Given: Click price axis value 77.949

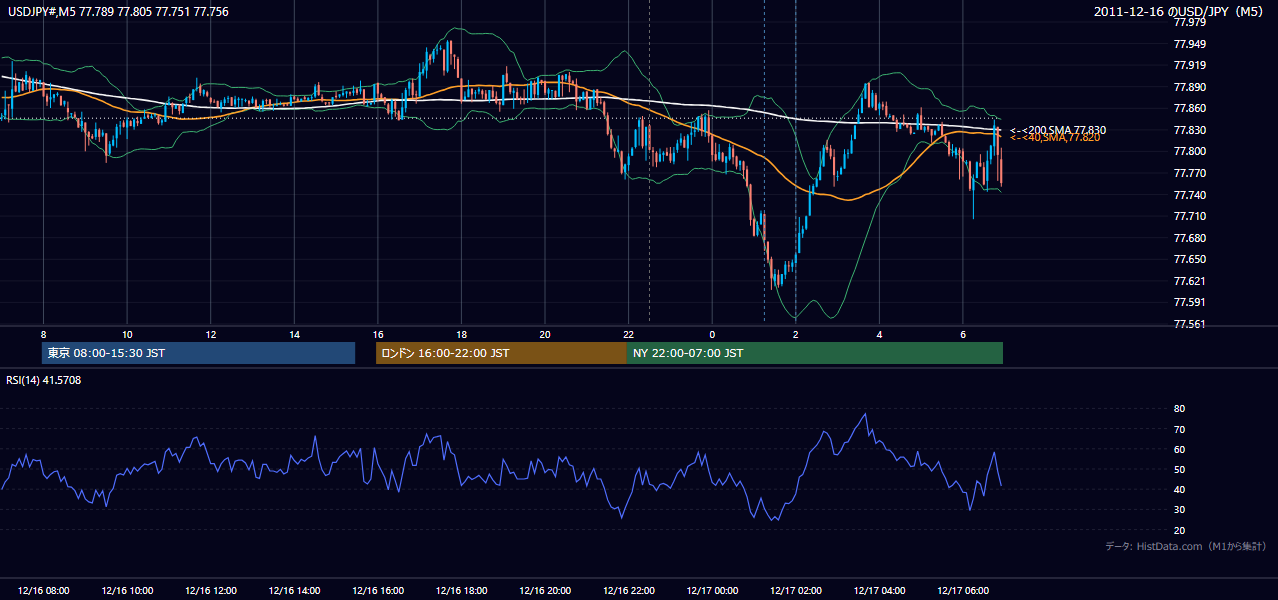Looking at the screenshot, I should [x=1190, y=44].
